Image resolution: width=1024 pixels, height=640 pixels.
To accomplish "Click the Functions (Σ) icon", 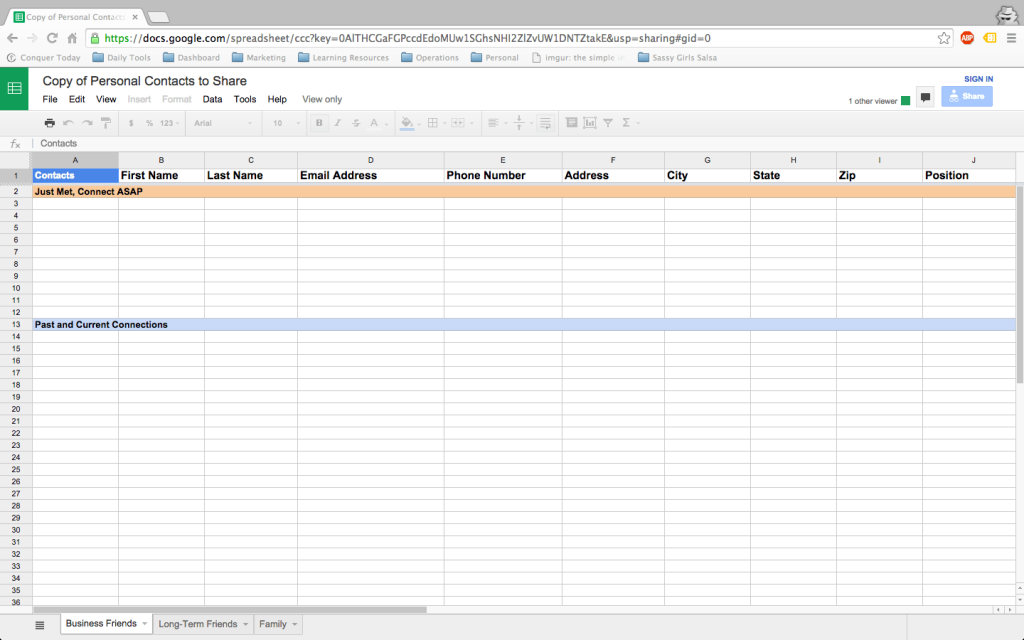I will [x=624, y=122].
